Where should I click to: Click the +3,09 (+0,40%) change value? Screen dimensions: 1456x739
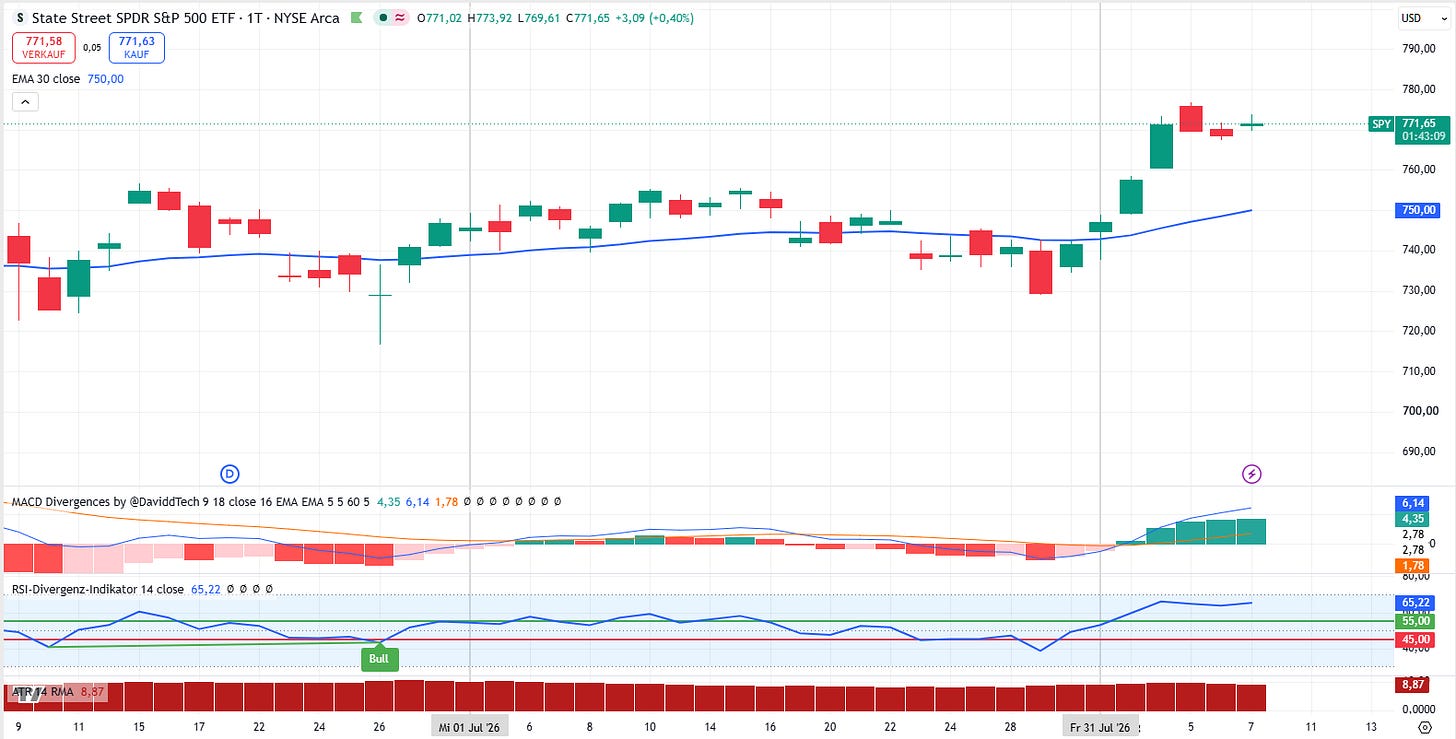pos(655,18)
